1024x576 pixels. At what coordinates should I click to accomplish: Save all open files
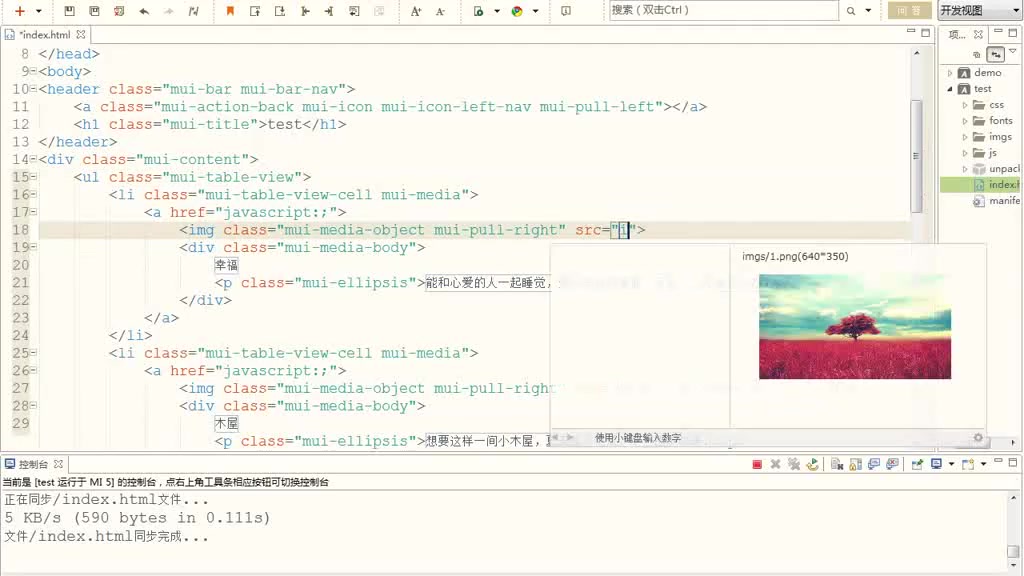tap(93, 12)
